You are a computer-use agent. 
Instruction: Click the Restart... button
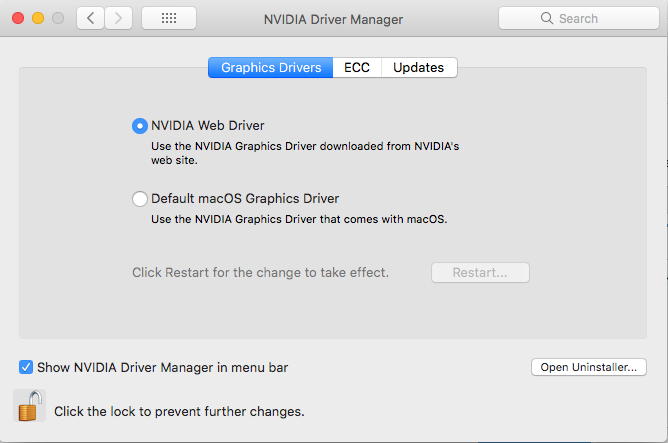coord(480,273)
